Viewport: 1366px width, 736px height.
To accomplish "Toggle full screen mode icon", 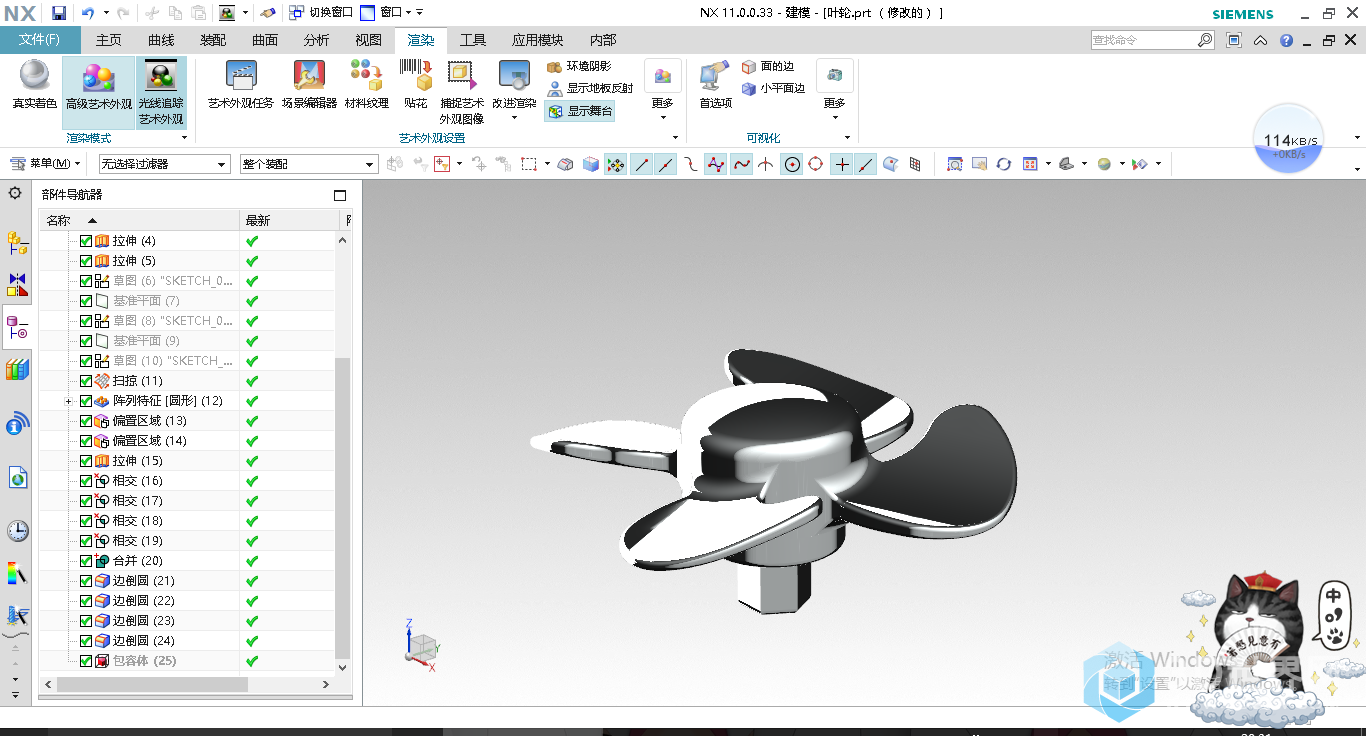I will coord(1234,40).
